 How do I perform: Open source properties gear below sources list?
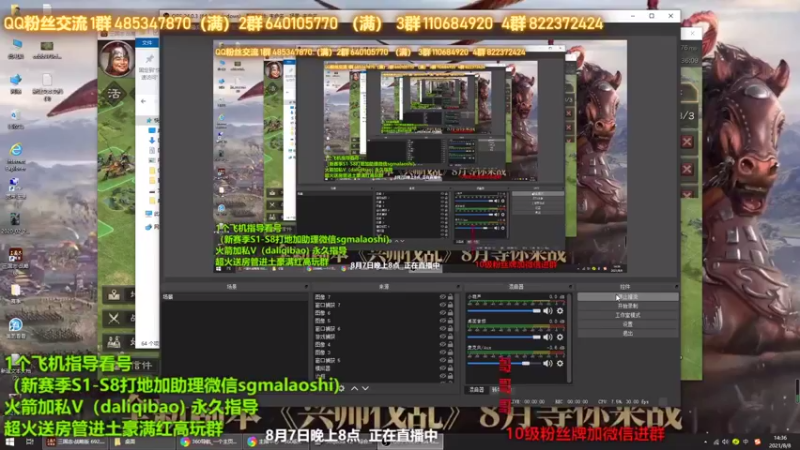[341, 388]
